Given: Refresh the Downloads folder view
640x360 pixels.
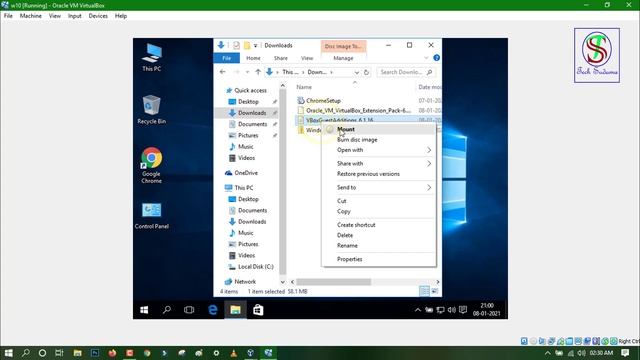Looking at the screenshot, I should [366, 72].
